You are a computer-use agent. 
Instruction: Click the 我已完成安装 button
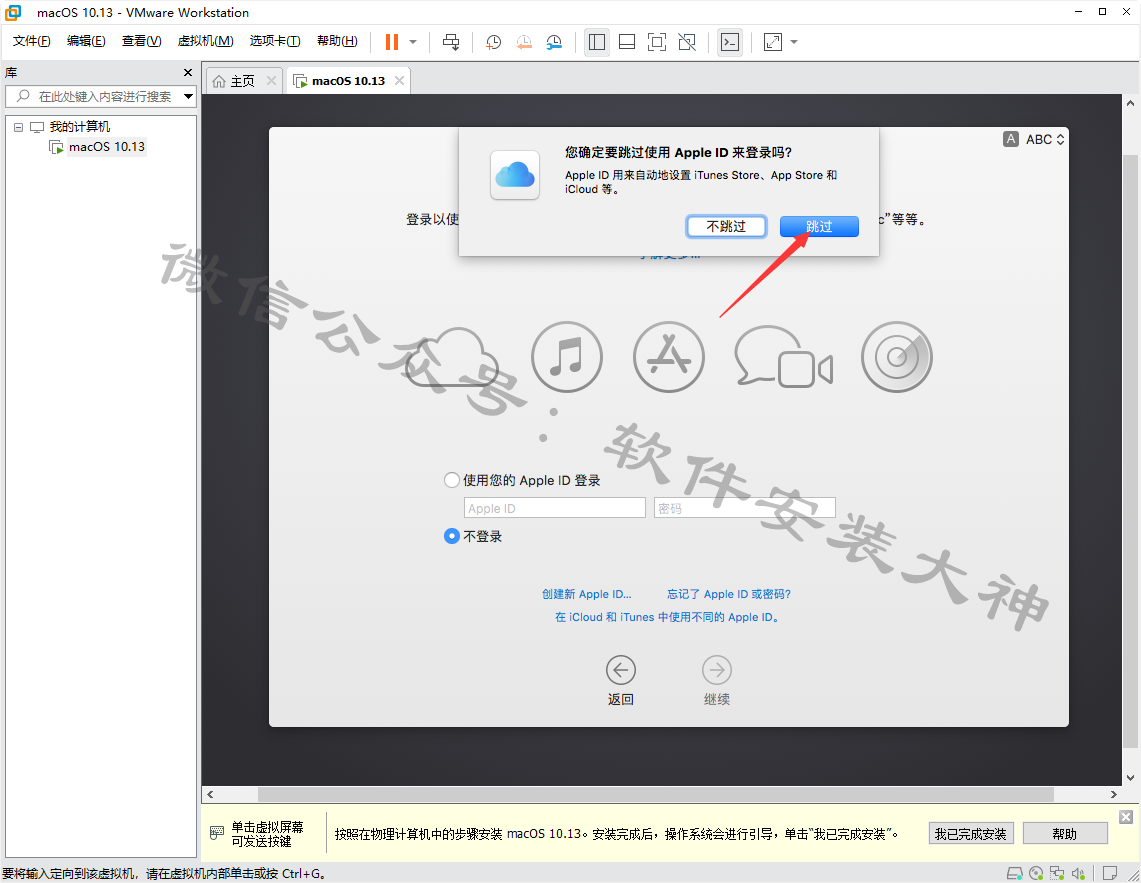coord(971,833)
